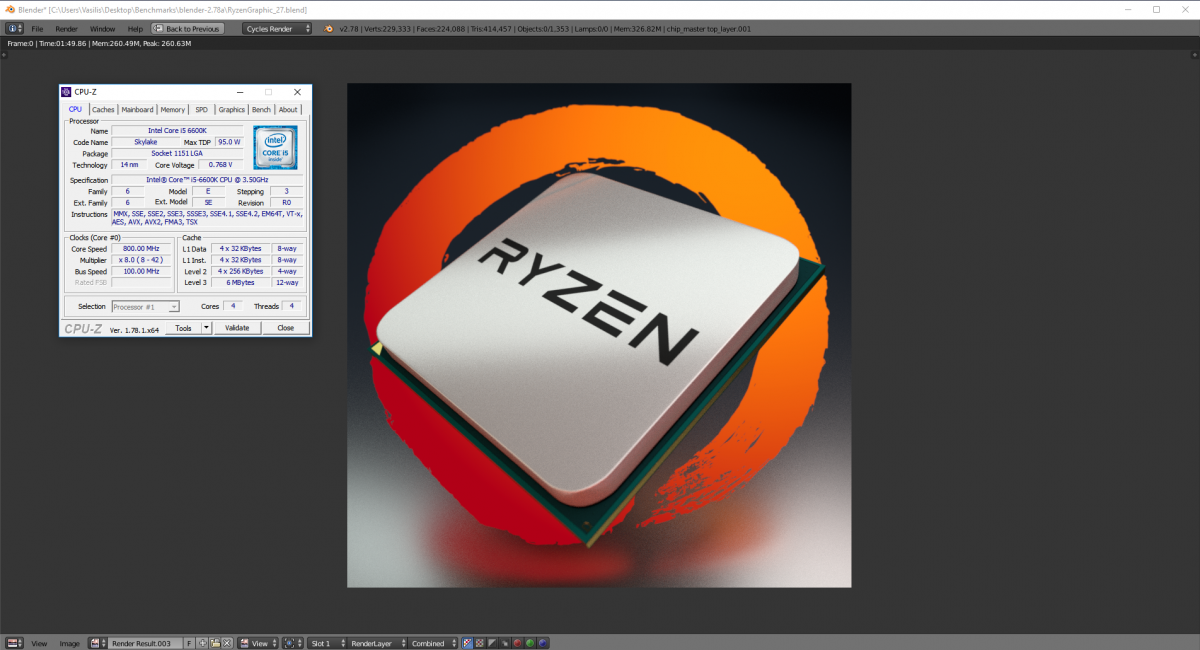The width and height of the screenshot is (1200, 650).
Task: Toggle the red channel display
Action: coord(517,643)
